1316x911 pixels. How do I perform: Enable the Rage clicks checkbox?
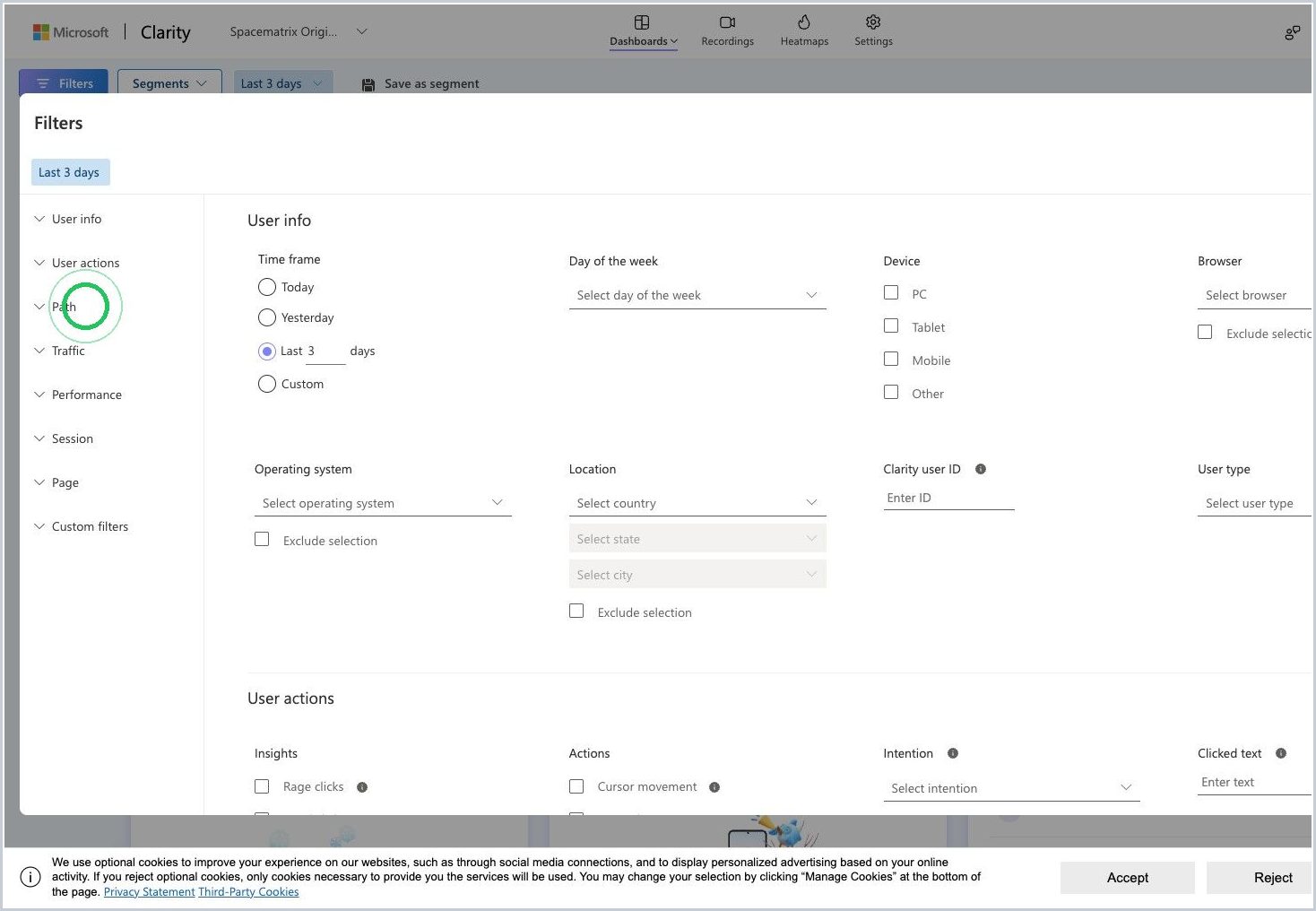tap(262, 786)
